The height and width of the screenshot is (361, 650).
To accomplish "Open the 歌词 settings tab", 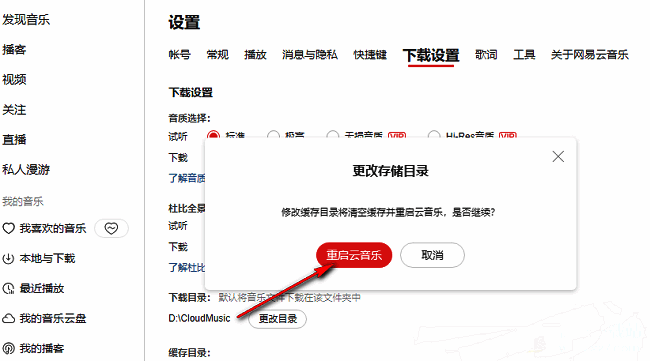I will tap(486, 55).
